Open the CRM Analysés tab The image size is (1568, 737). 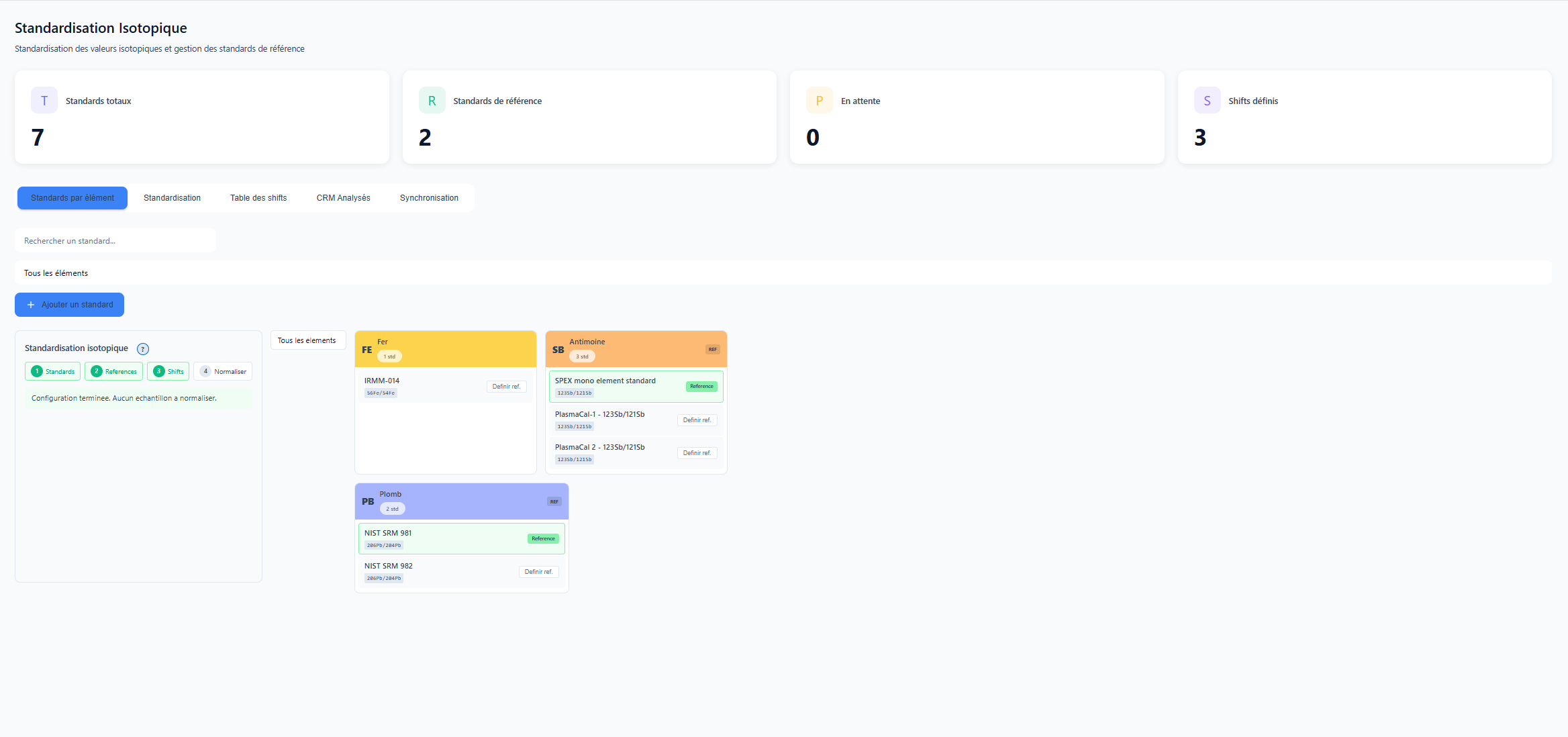[x=343, y=198]
